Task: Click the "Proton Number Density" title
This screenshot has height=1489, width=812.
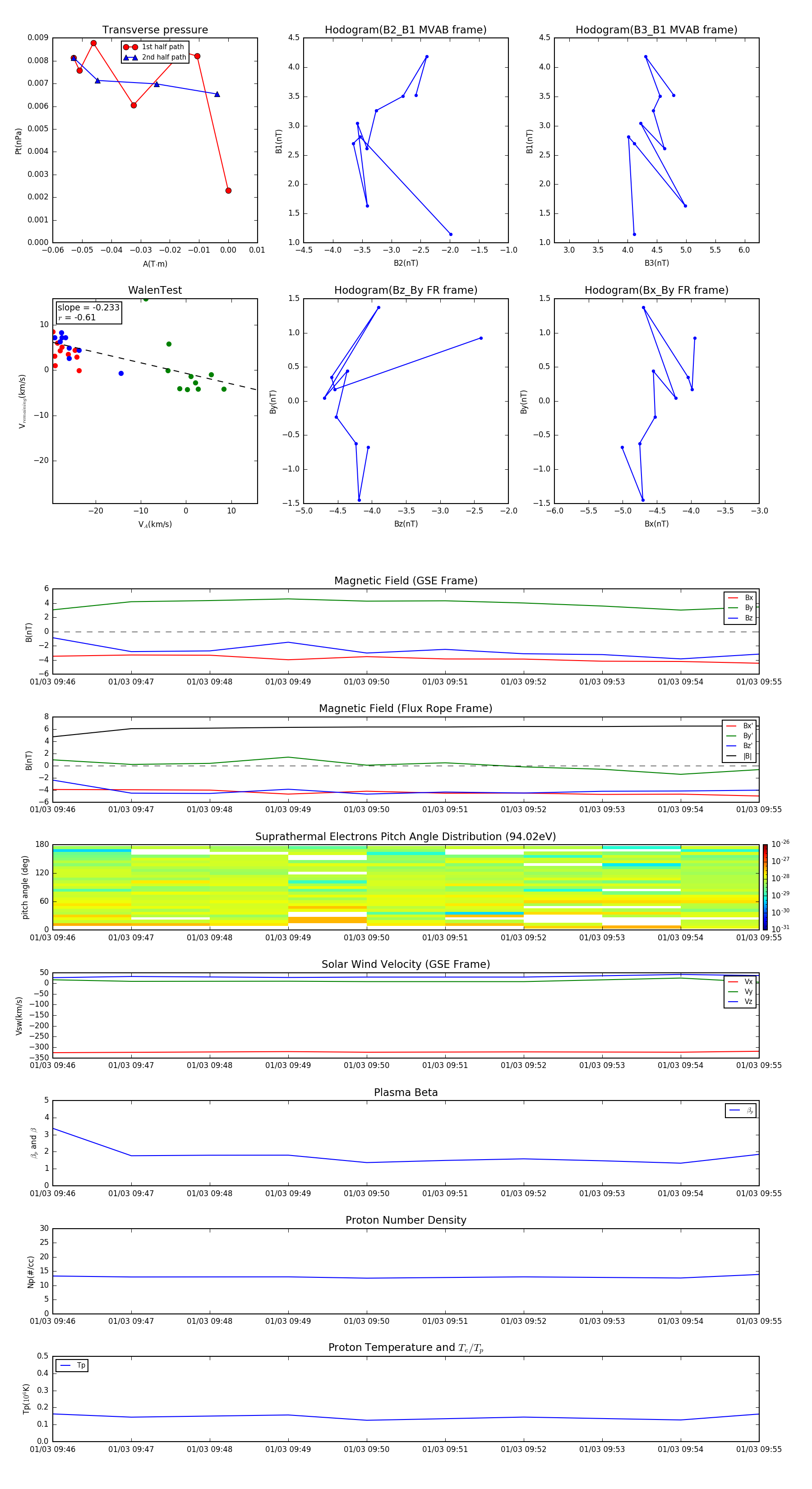Action: tap(406, 1220)
